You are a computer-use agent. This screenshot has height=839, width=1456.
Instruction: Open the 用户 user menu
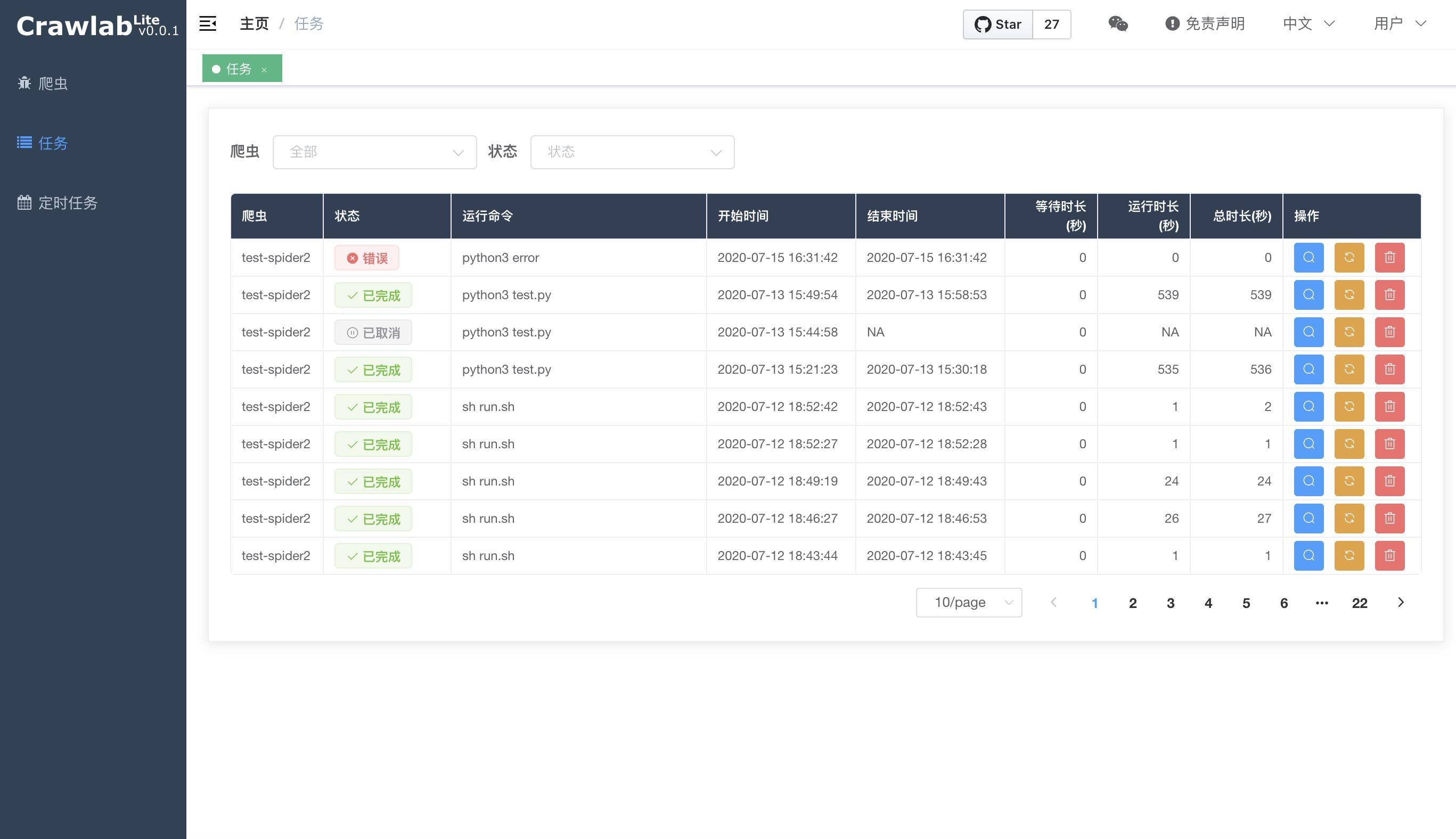tap(1400, 23)
